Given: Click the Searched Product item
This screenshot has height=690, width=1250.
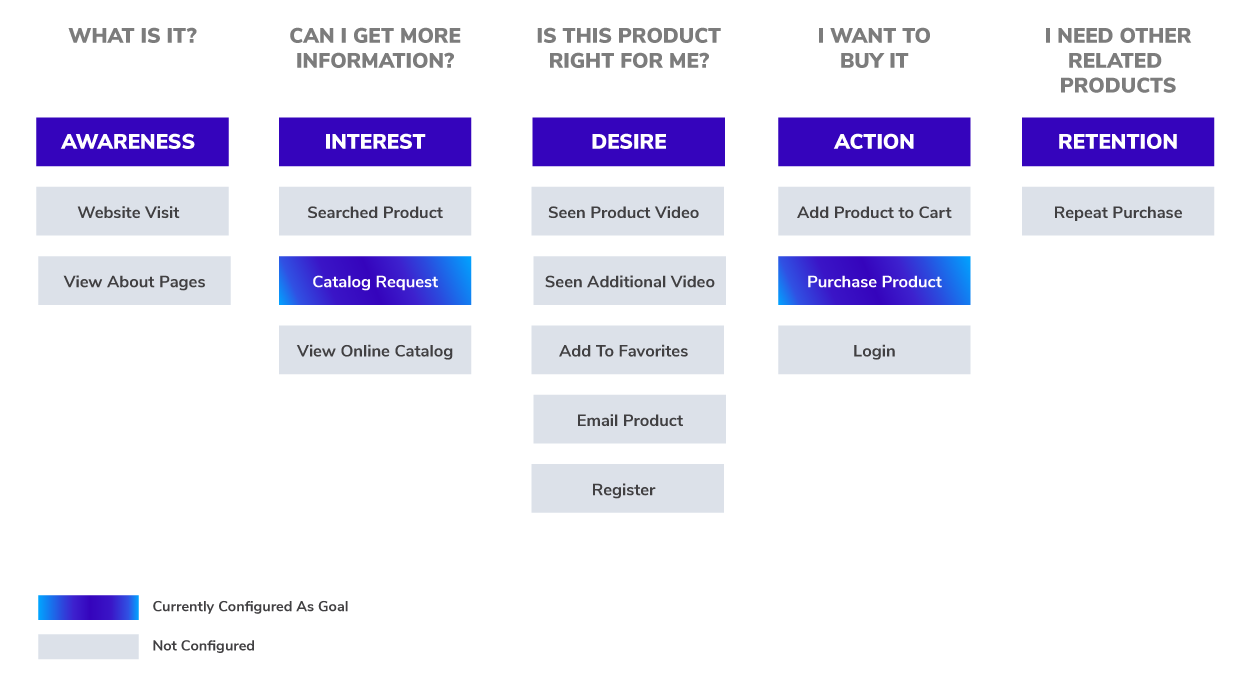Looking at the screenshot, I should pos(375,211).
